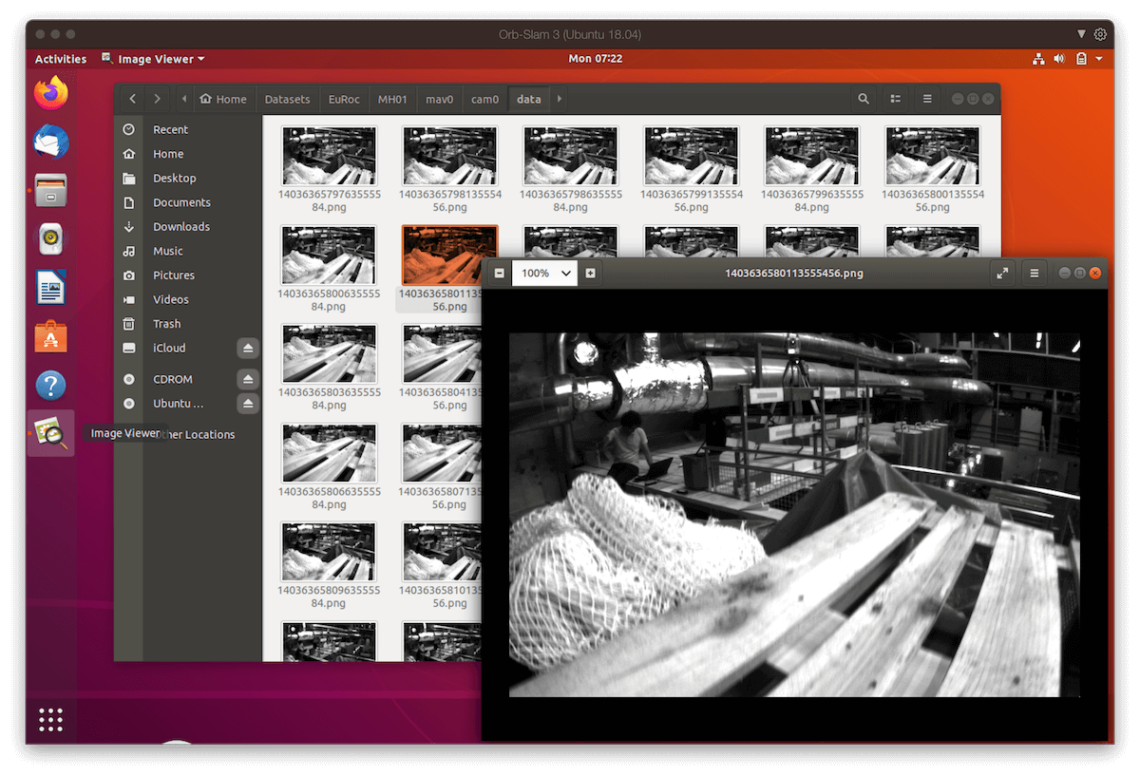1140x776 pixels.
Task: Navigate to the Datasets breadcrumb folder
Action: (287, 99)
